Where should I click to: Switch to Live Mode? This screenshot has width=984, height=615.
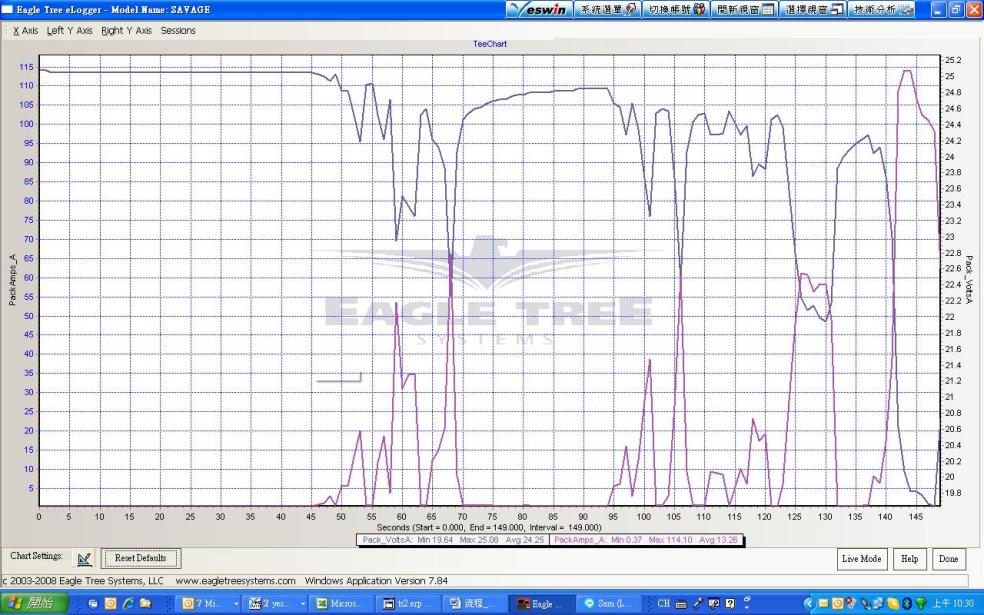(861, 558)
